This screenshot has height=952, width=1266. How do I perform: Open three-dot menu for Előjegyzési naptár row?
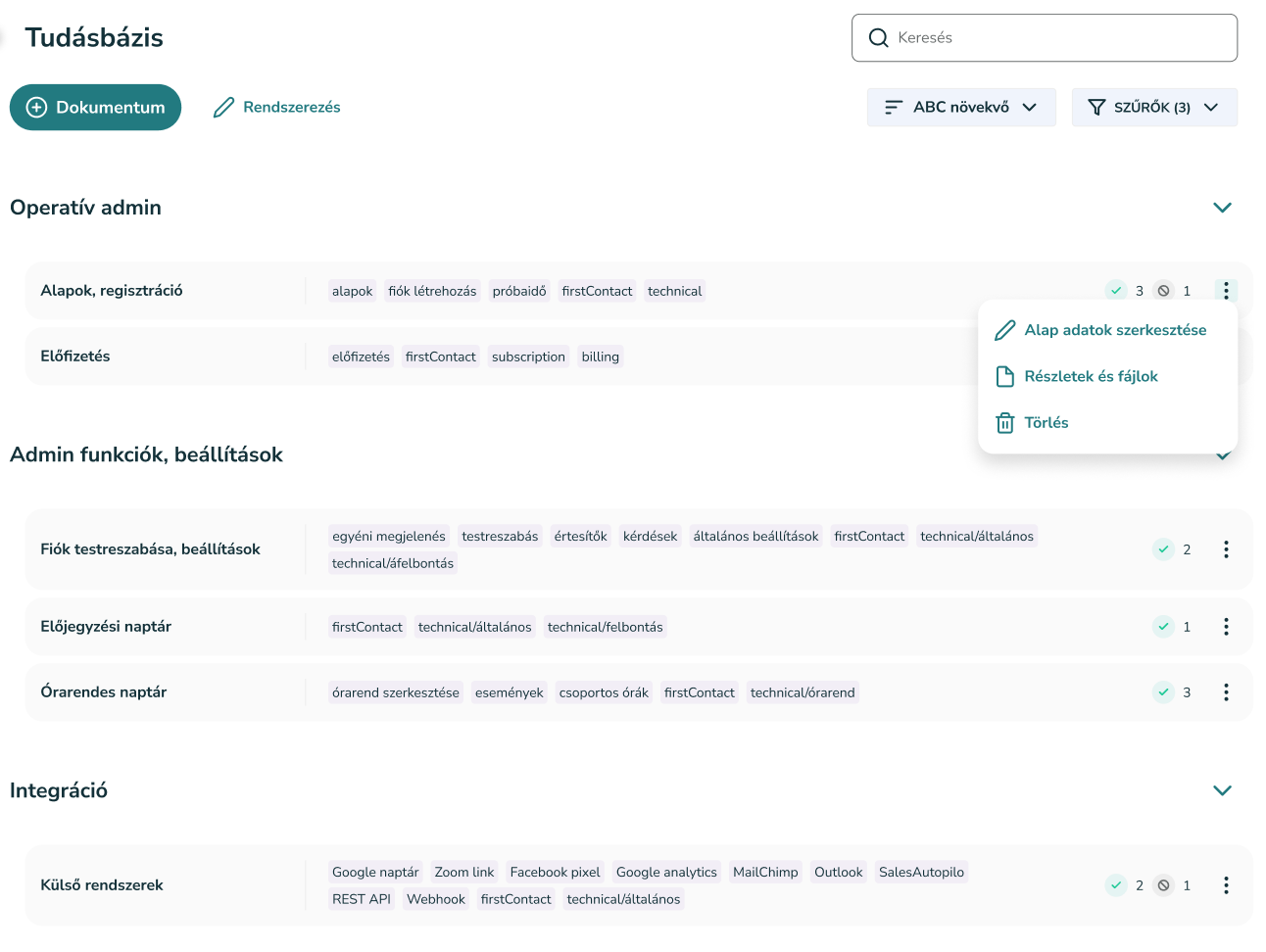1225,627
